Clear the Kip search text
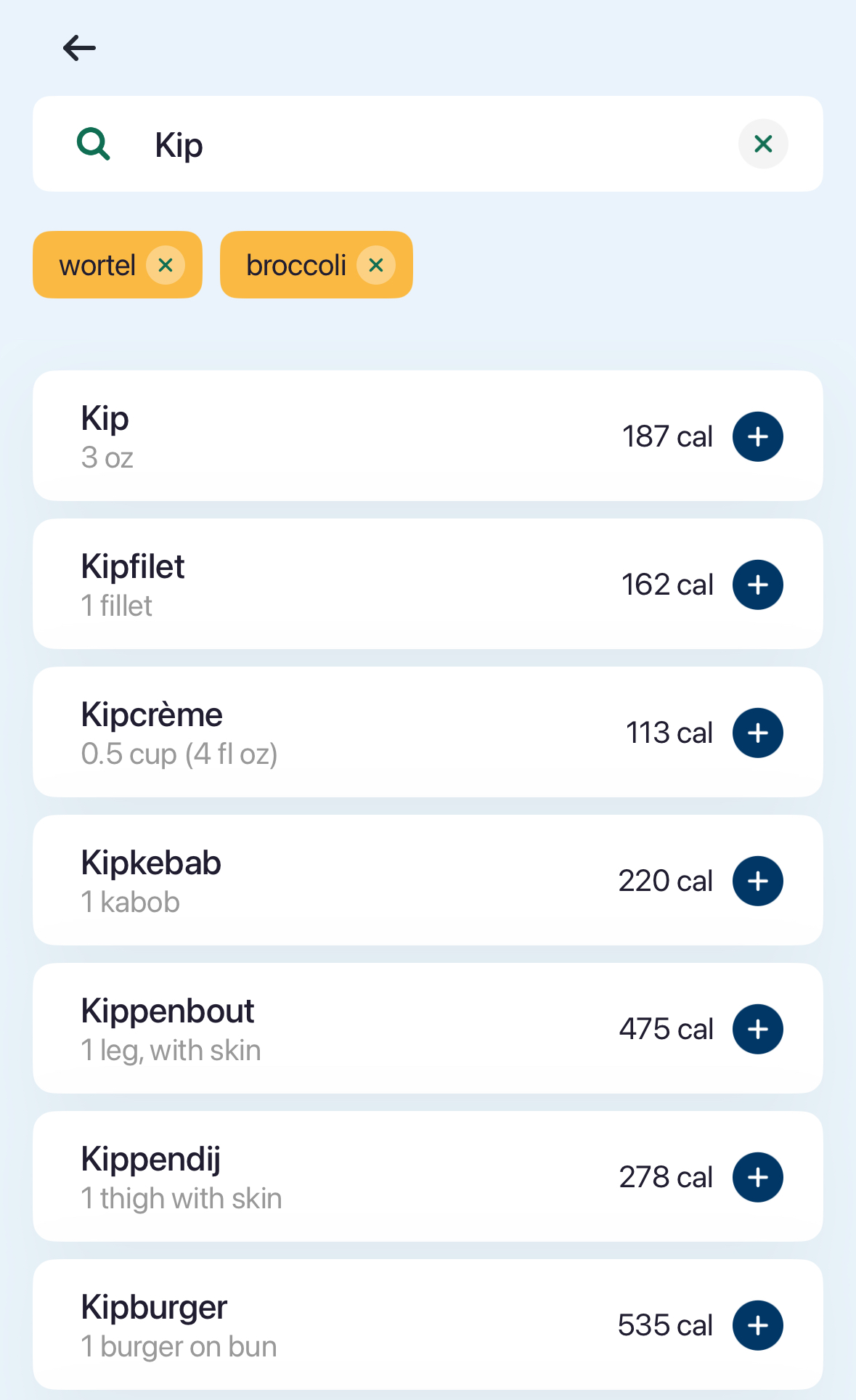This screenshot has width=856, height=1400. [762, 144]
